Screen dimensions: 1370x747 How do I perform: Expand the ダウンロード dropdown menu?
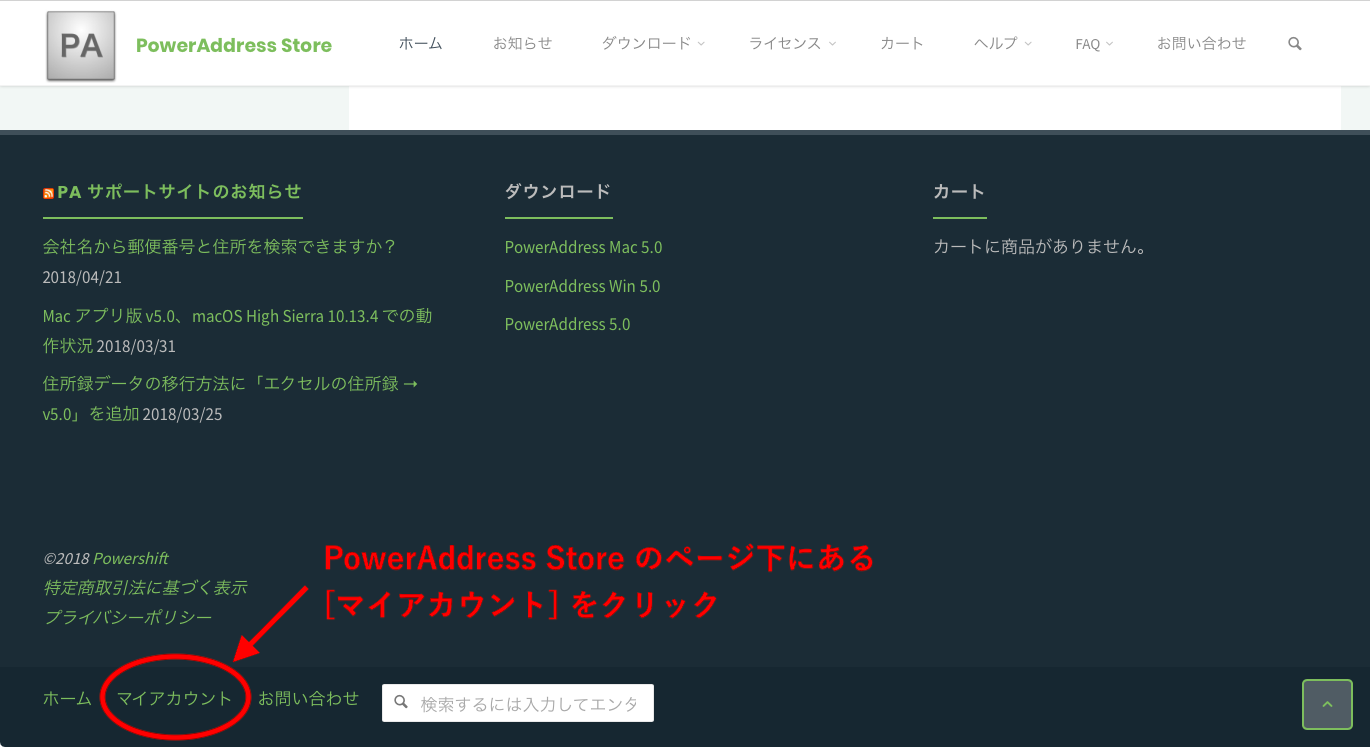[x=652, y=44]
